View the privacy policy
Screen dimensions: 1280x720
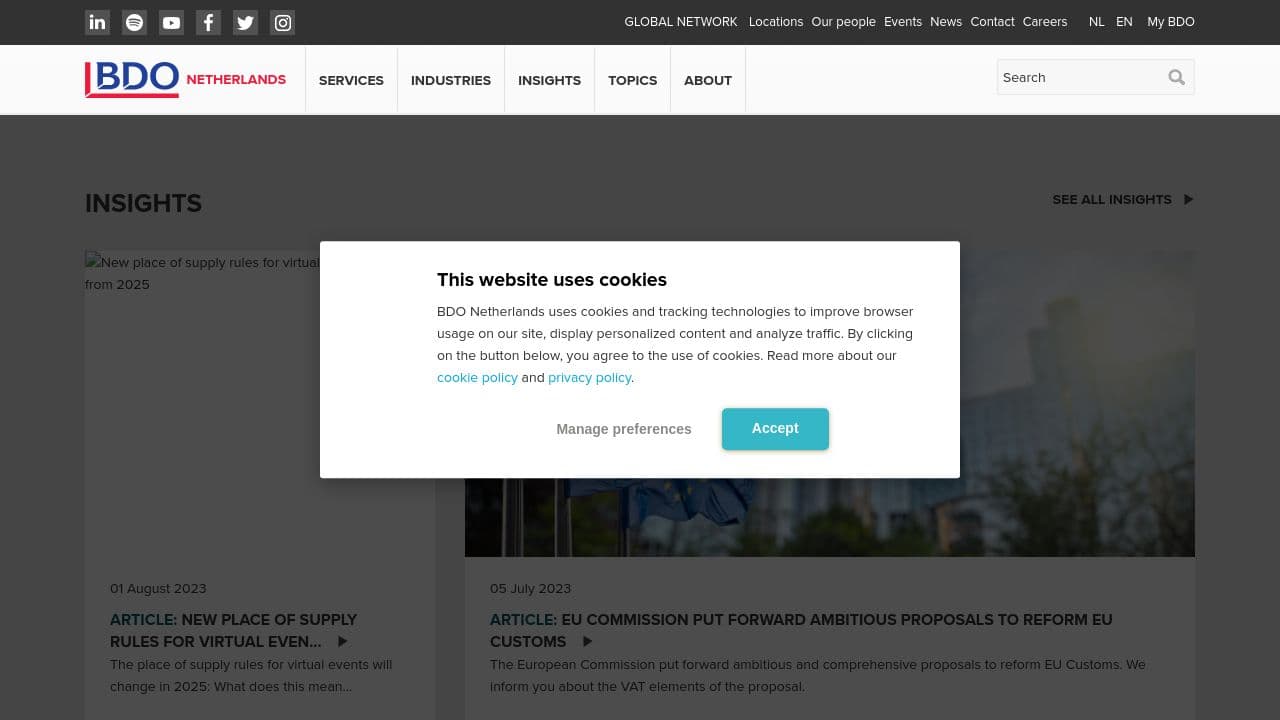coord(589,377)
